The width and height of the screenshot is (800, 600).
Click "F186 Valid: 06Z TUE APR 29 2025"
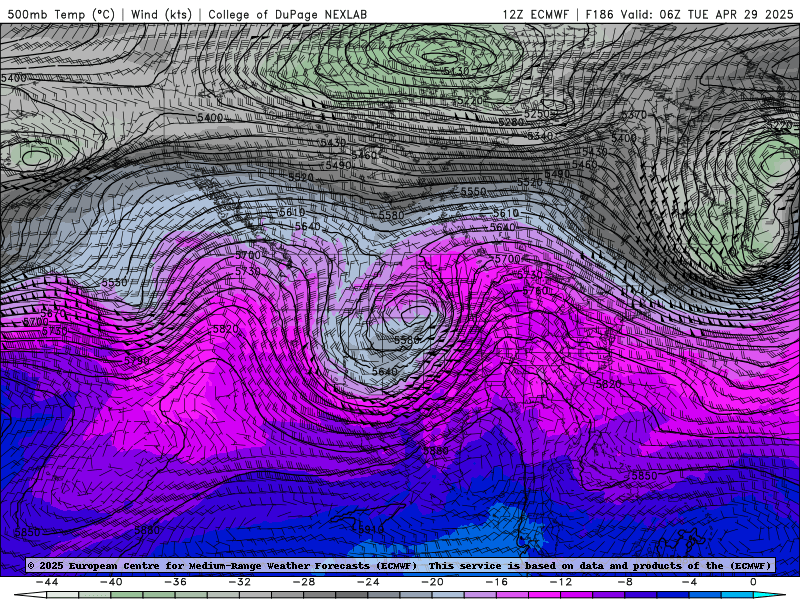click(689, 14)
